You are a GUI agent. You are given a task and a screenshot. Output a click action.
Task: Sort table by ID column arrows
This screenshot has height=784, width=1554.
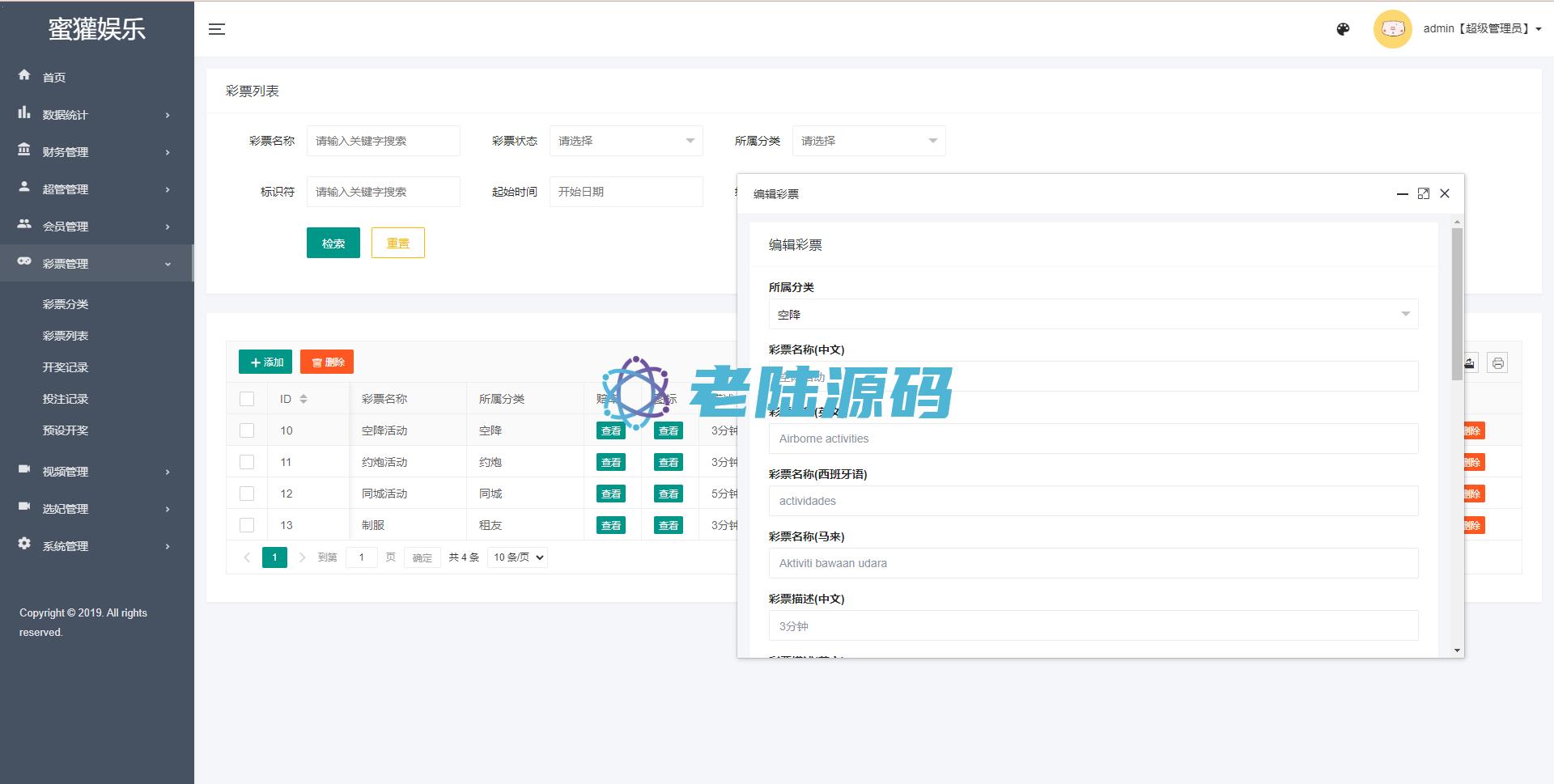coord(304,399)
